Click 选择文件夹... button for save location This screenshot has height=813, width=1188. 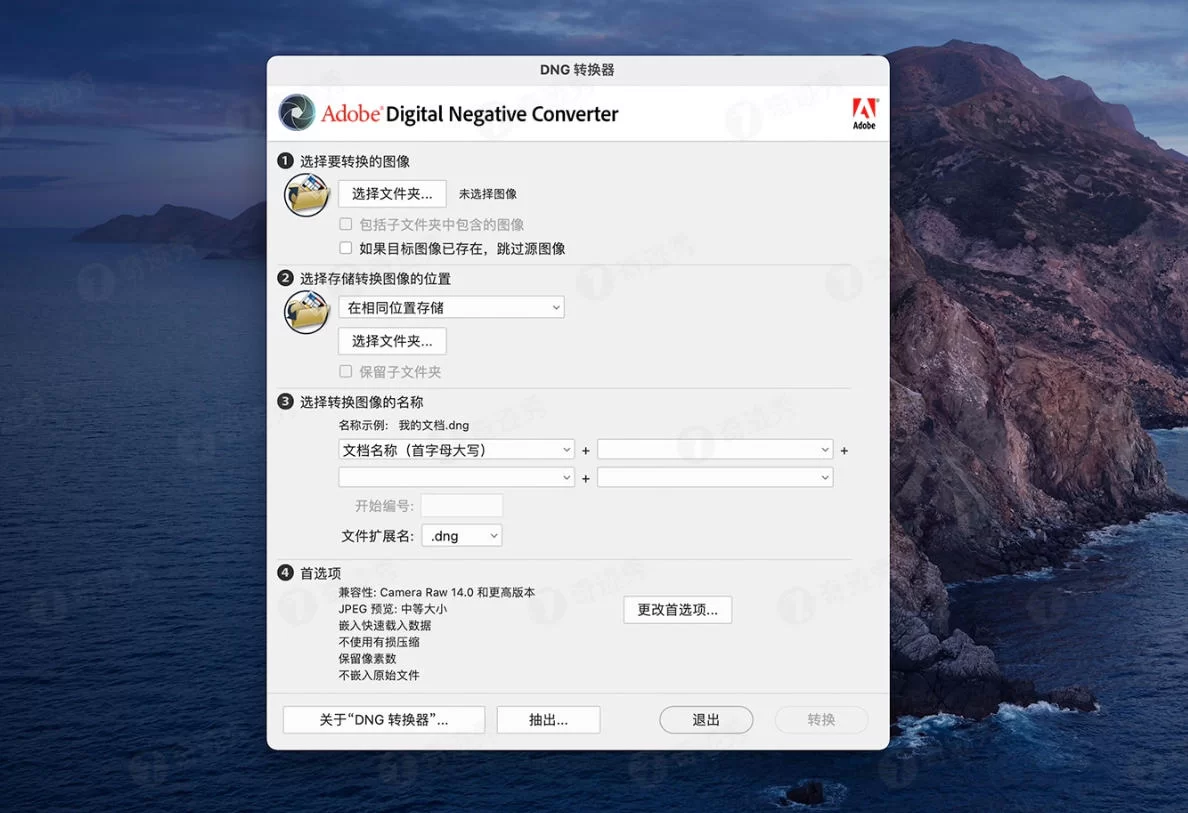pos(392,341)
